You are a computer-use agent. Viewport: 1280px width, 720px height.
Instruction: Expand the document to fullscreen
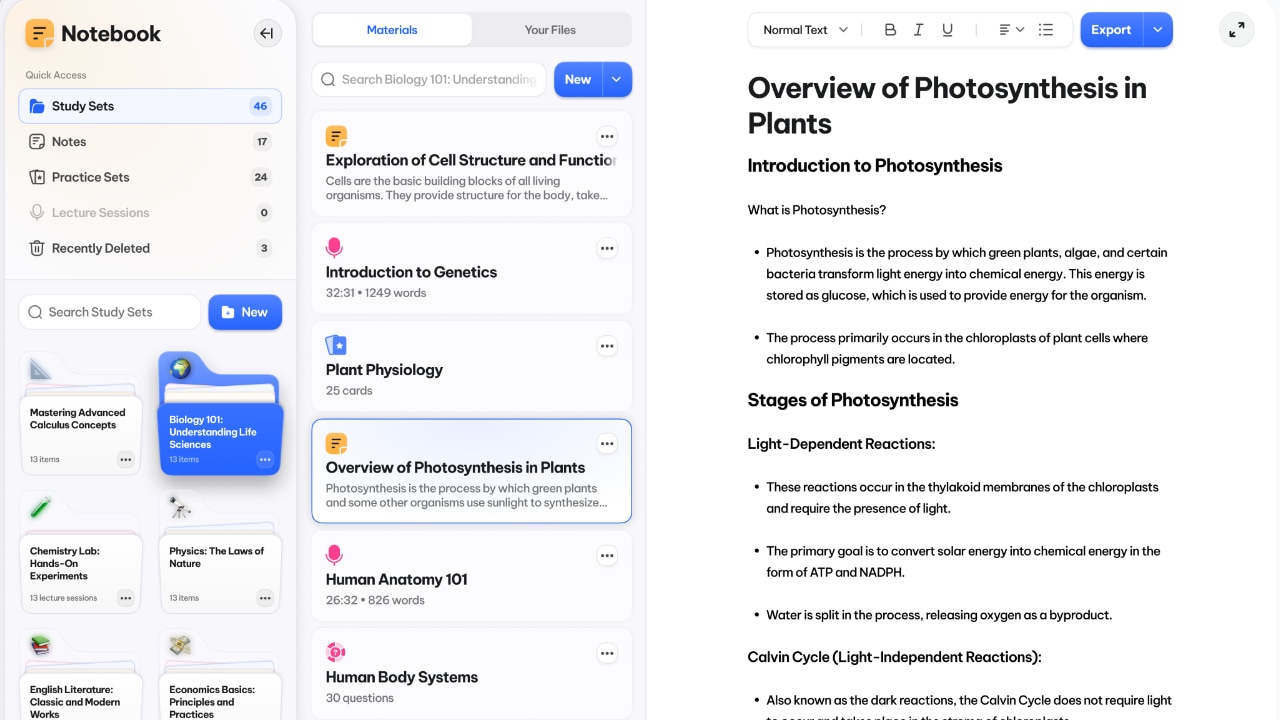(x=1237, y=30)
